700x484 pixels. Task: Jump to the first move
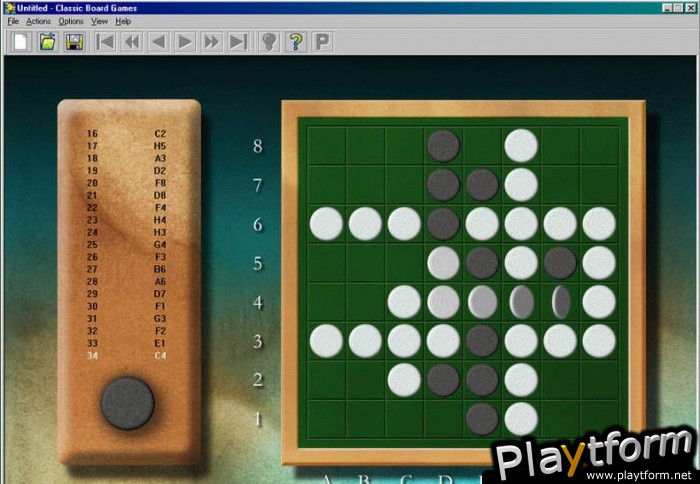pos(105,42)
